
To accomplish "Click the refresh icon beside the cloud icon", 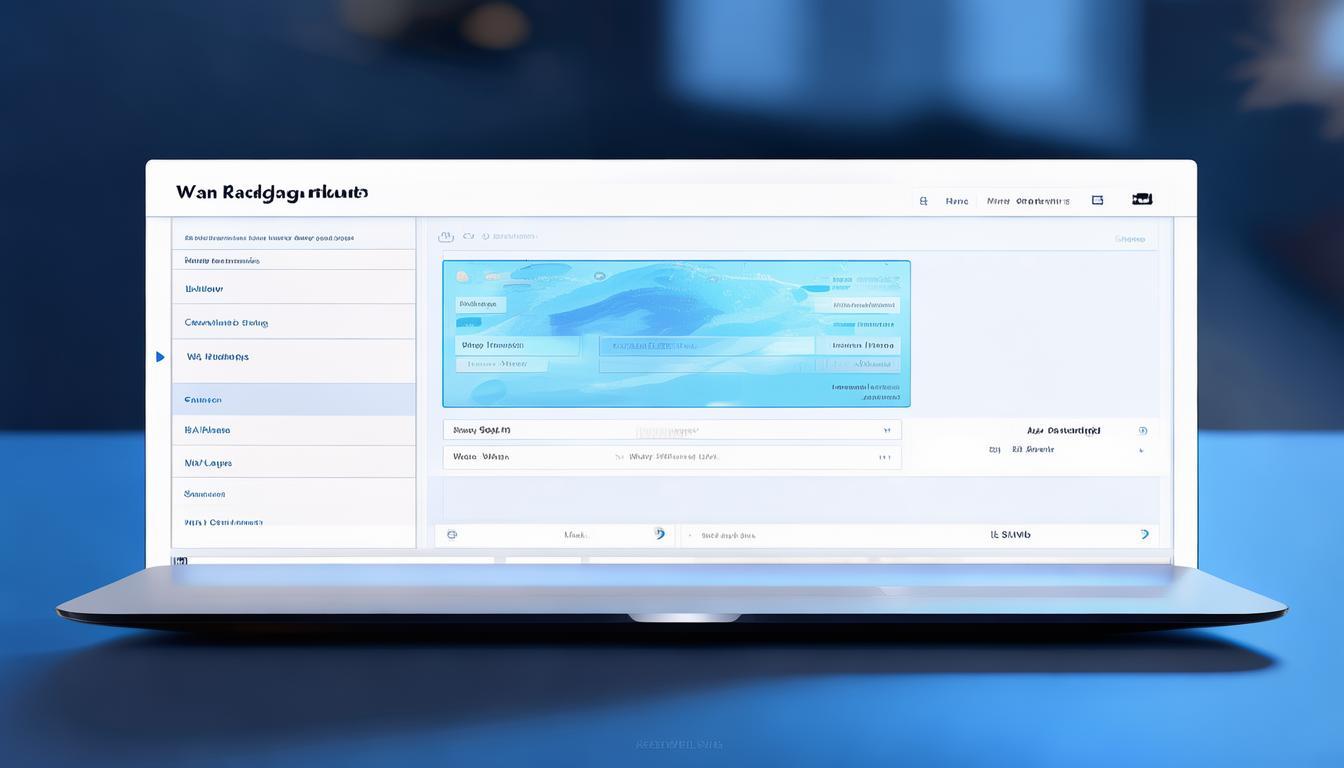I will (468, 237).
